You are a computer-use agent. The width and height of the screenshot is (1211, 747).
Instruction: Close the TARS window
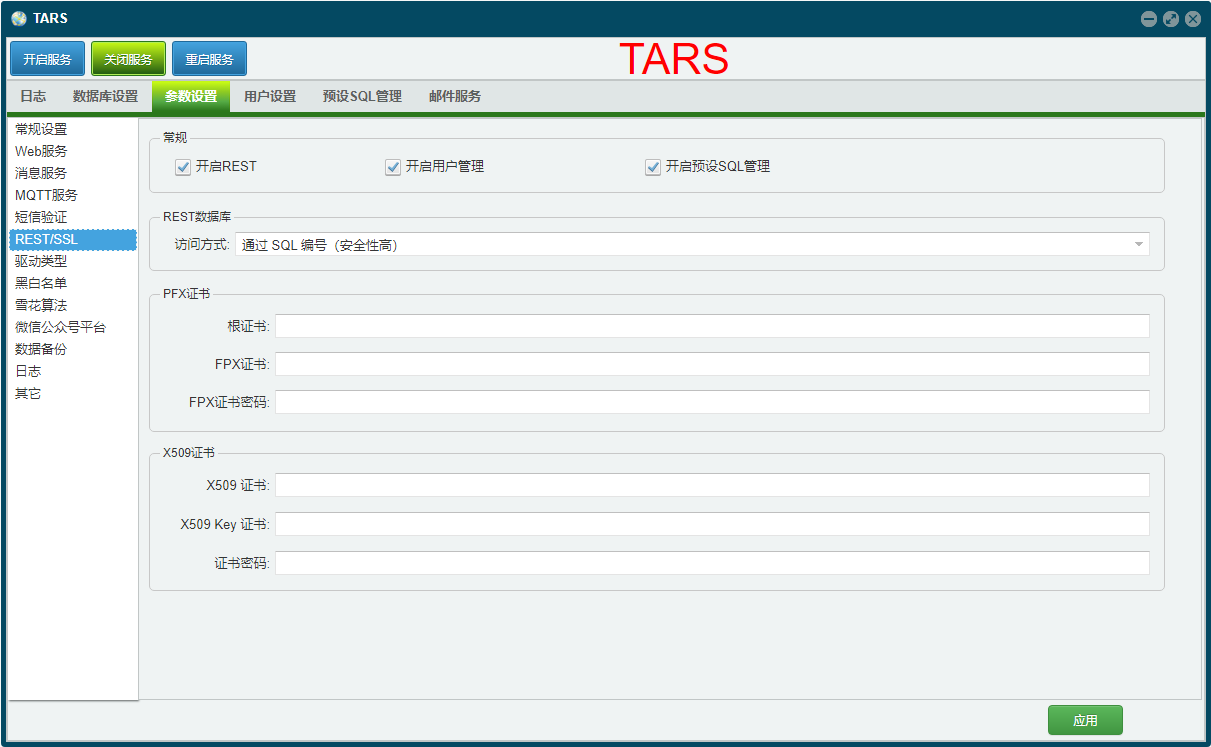click(1193, 19)
